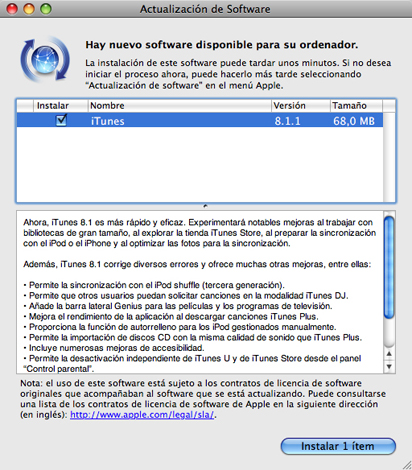Open the apple.com/legal/sla link
This screenshot has height=470, width=412.
[x=142, y=415]
